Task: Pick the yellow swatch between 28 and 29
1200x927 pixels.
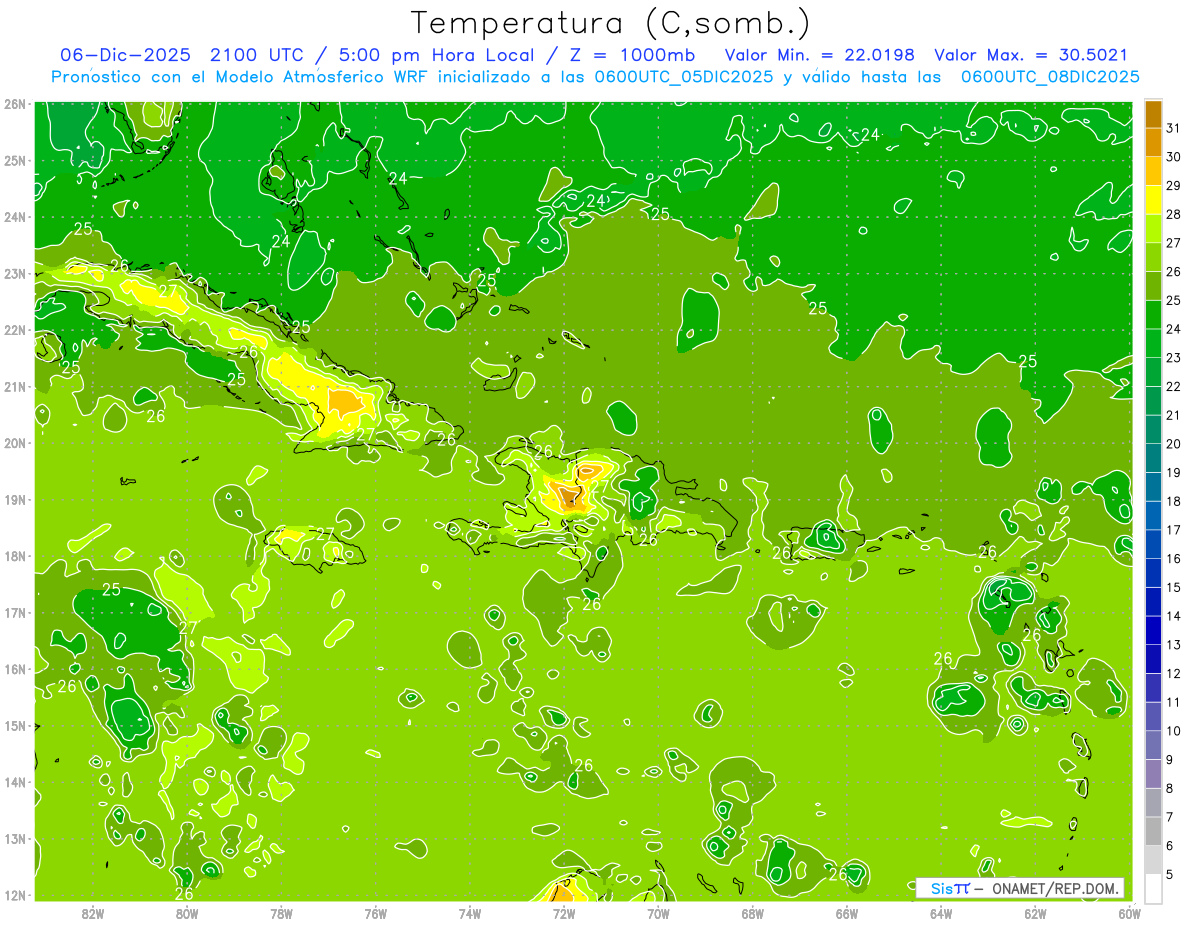Action: pyautogui.click(x=1153, y=200)
